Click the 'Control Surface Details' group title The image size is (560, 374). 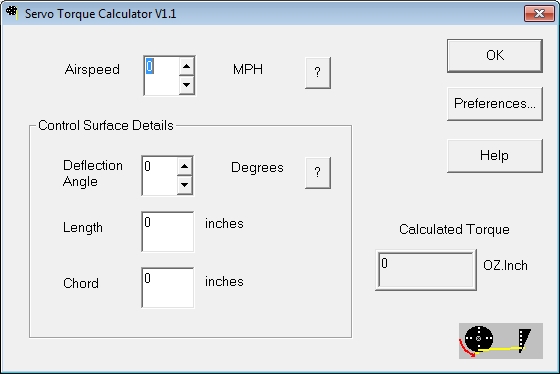(106, 125)
